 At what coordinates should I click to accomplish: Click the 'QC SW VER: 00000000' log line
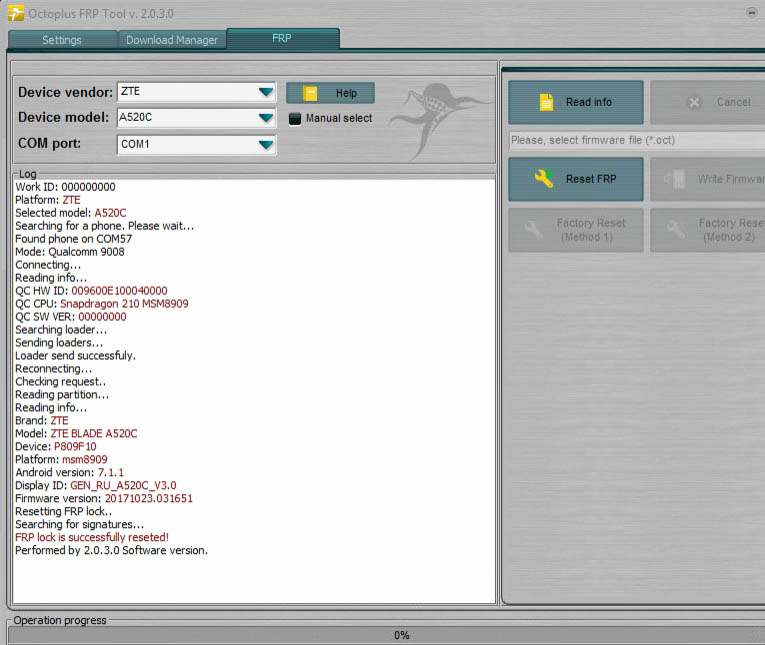[71, 317]
